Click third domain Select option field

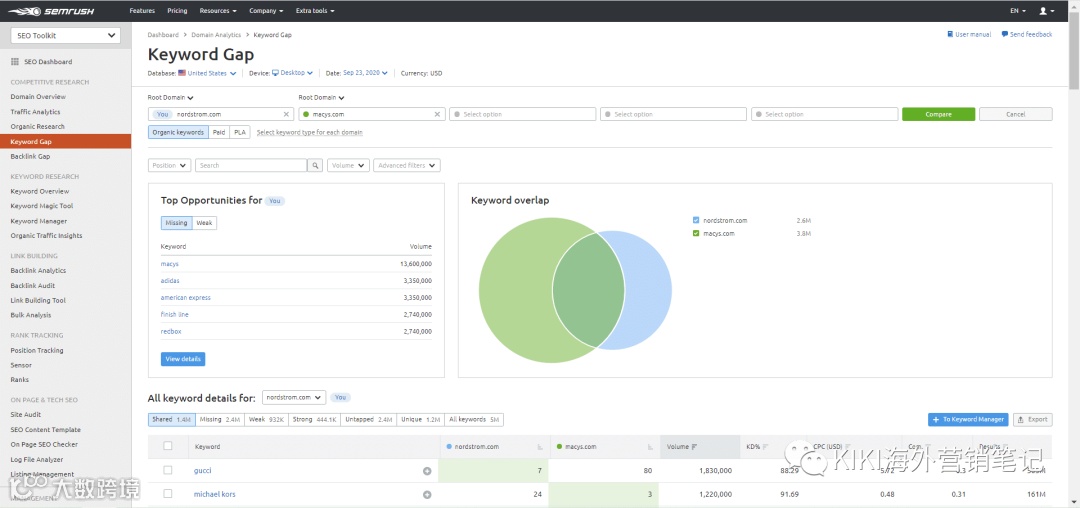(x=522, y=114)
